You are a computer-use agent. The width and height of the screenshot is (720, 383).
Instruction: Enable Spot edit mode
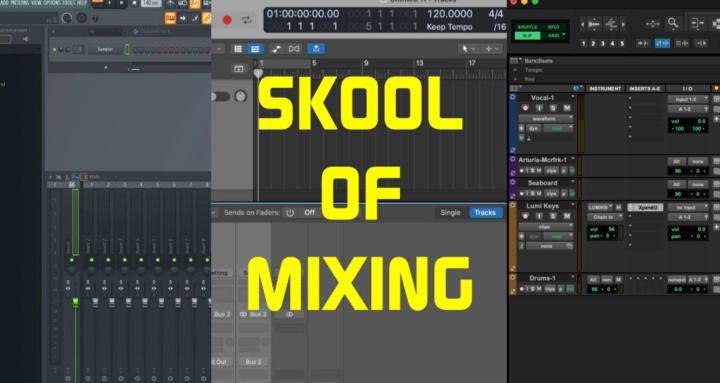click(x=553, y=27)
